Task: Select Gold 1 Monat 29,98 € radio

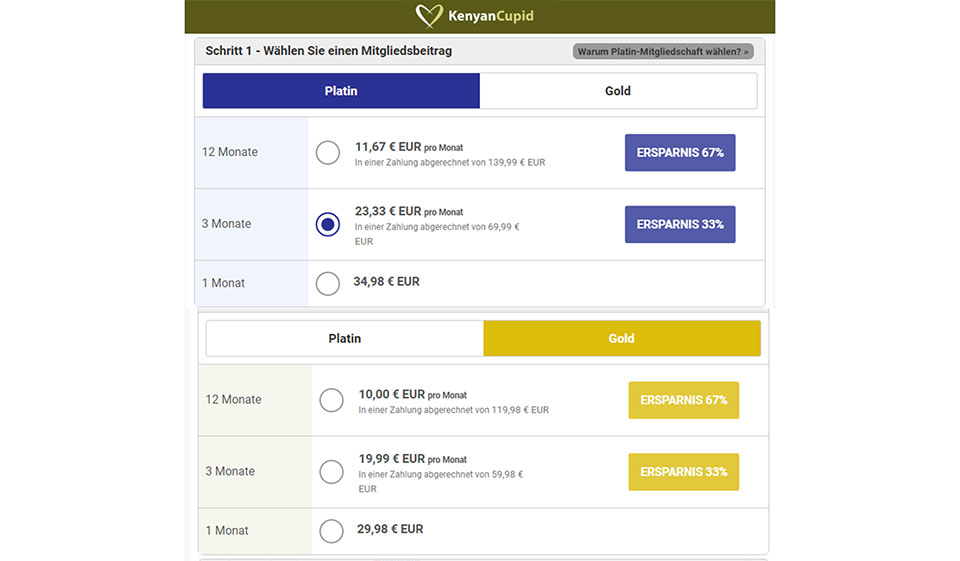Action: point(331,531)
